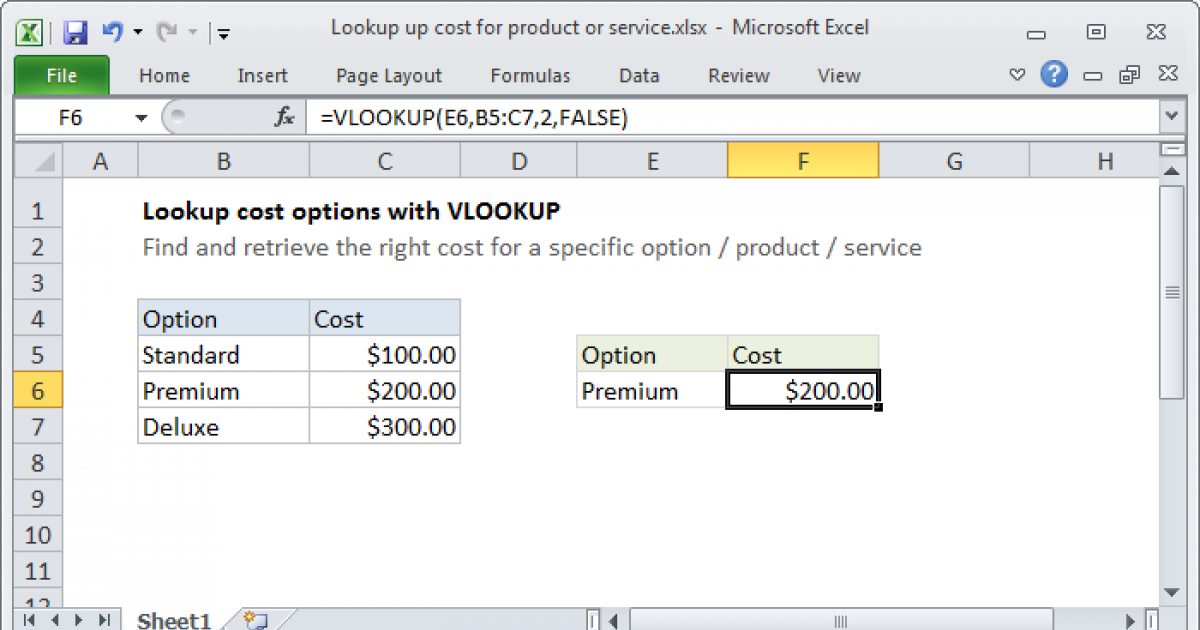Viewport: 1200px width, 630px height.
Task: Minimize the Ribbon
Action: pyautogui.click(x=1016, y=75)
